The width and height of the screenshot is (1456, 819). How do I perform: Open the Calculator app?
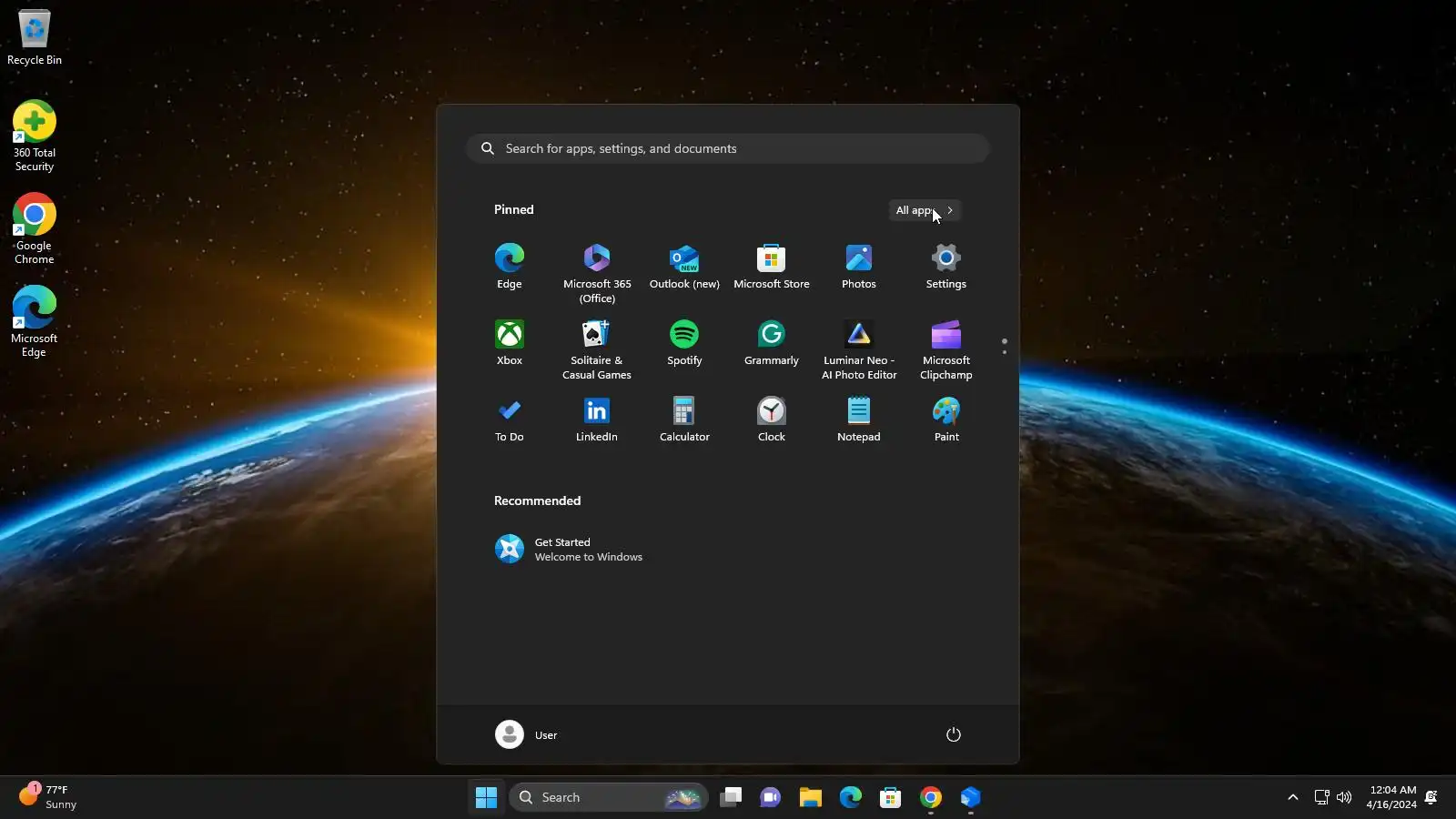click(684, 420)
